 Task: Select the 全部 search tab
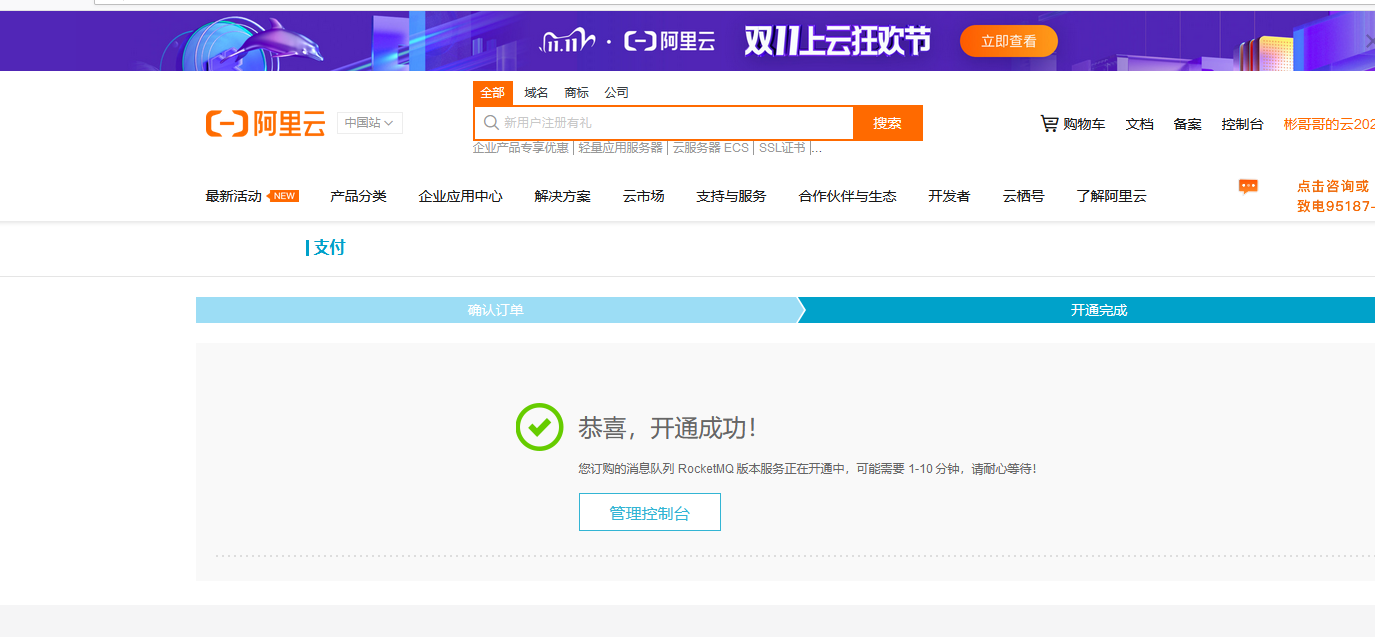493,92
